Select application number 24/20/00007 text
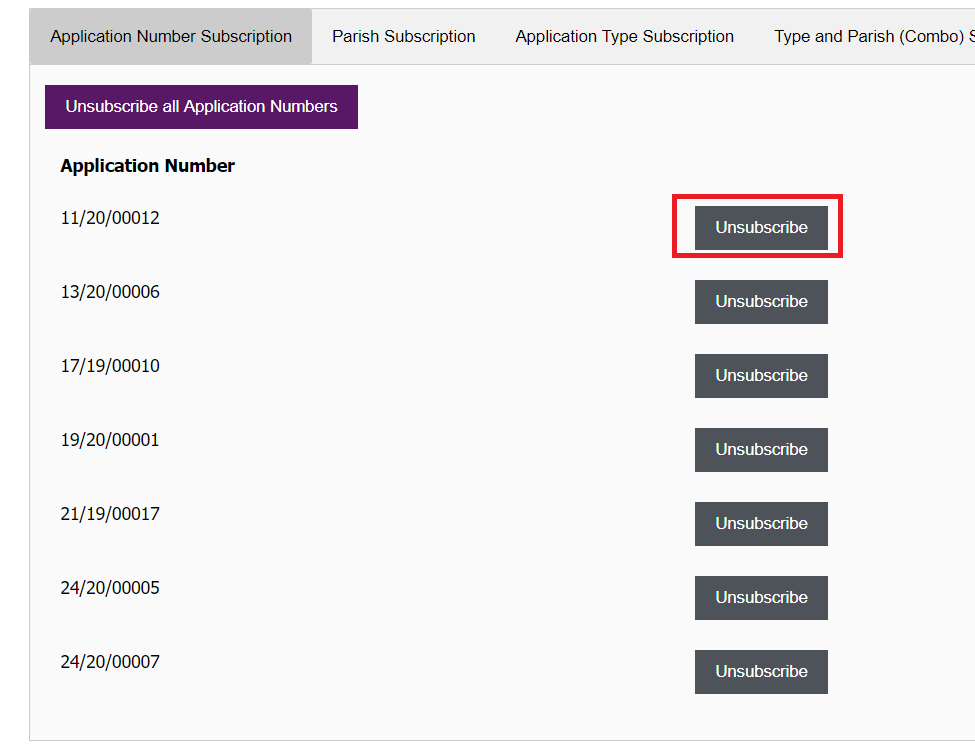 [110, 662]
